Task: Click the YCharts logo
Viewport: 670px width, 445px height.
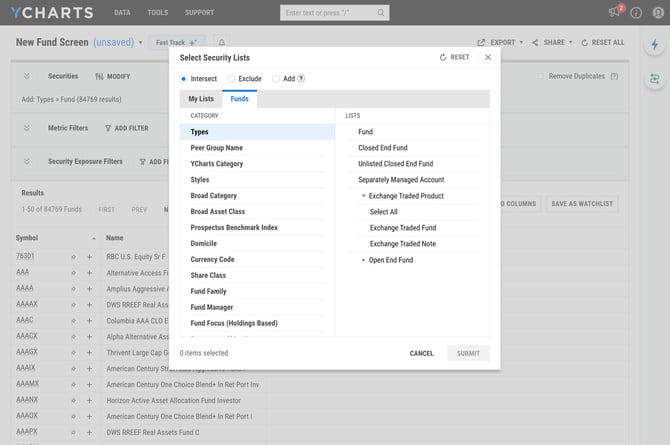Action: coord(52,13)
